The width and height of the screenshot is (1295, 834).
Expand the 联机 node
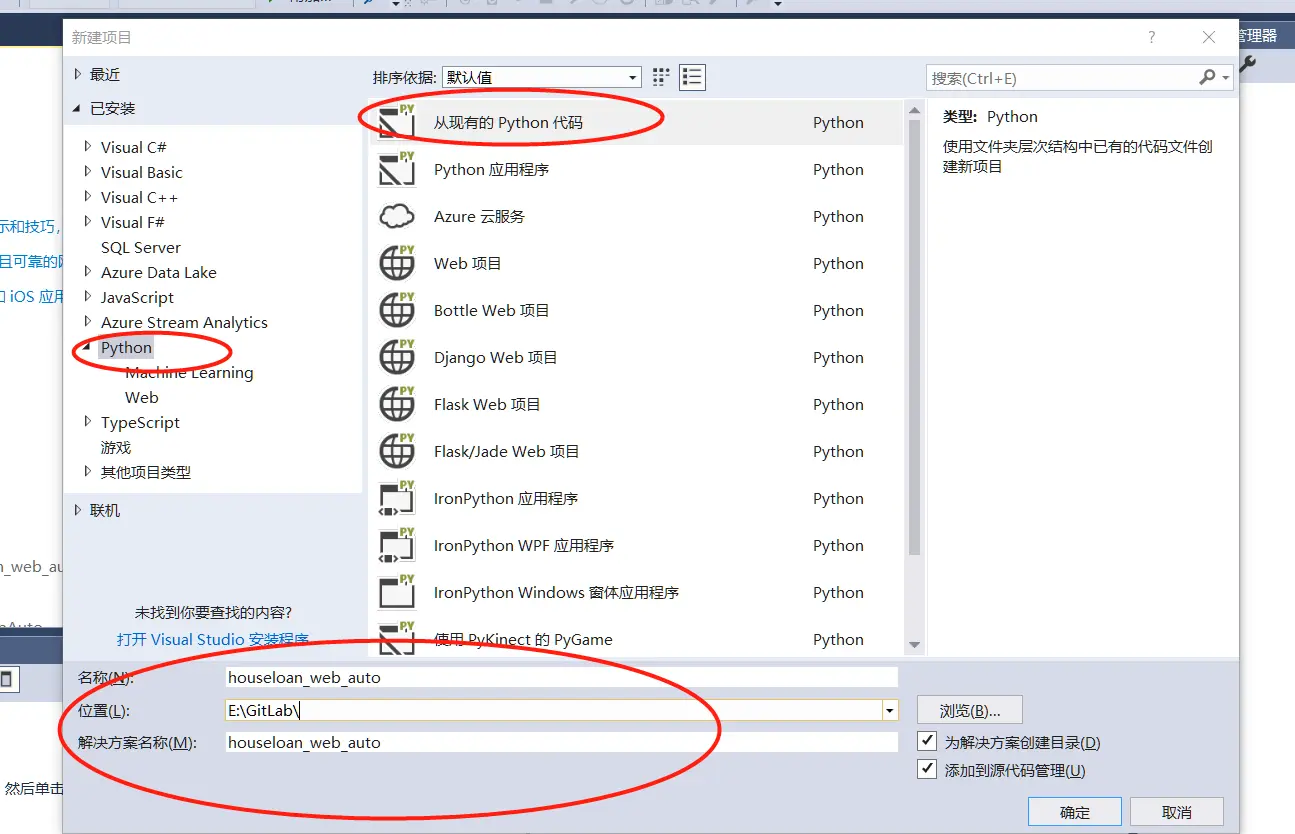(79, 510)
